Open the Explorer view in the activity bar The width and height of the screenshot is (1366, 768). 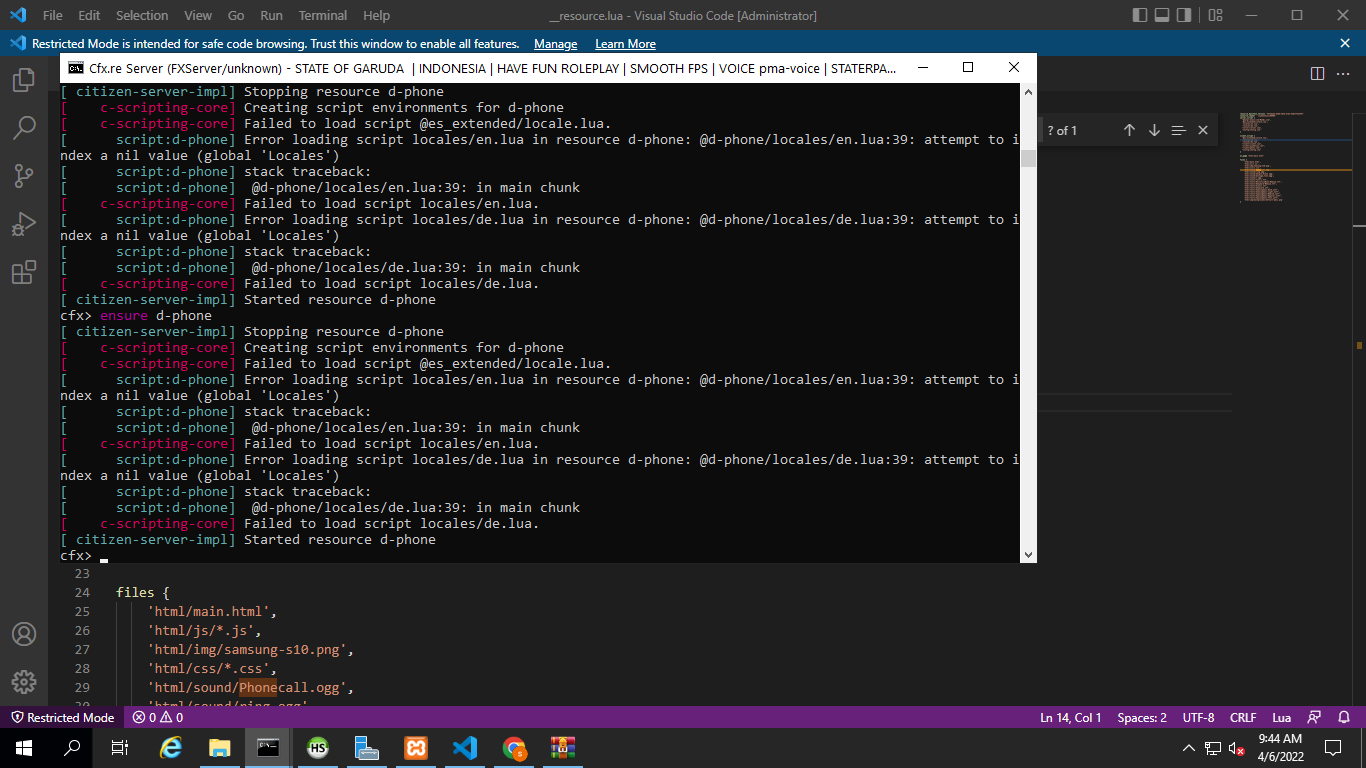(x=24, y=81)
